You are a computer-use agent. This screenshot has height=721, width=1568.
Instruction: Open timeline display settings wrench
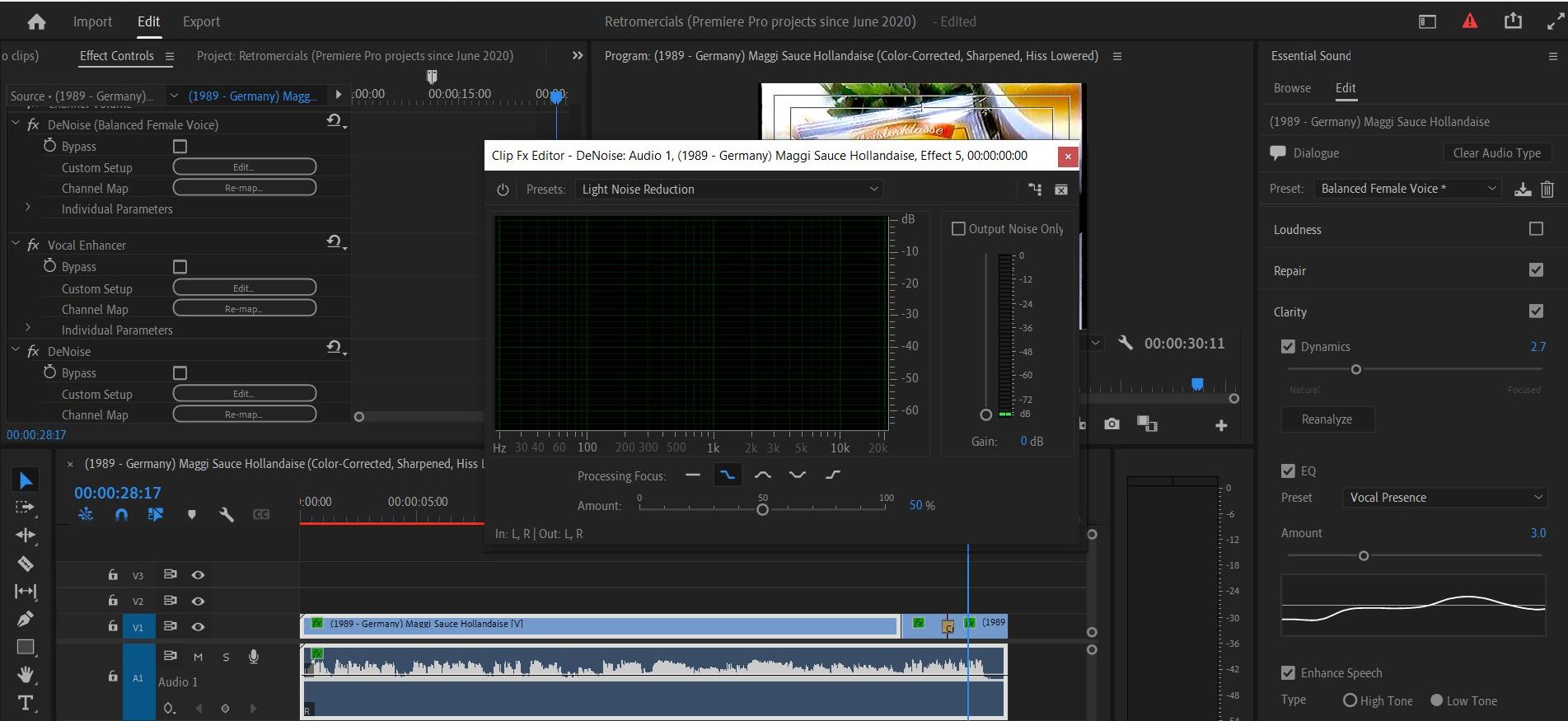pyautogui.click(x=227, y=514)
